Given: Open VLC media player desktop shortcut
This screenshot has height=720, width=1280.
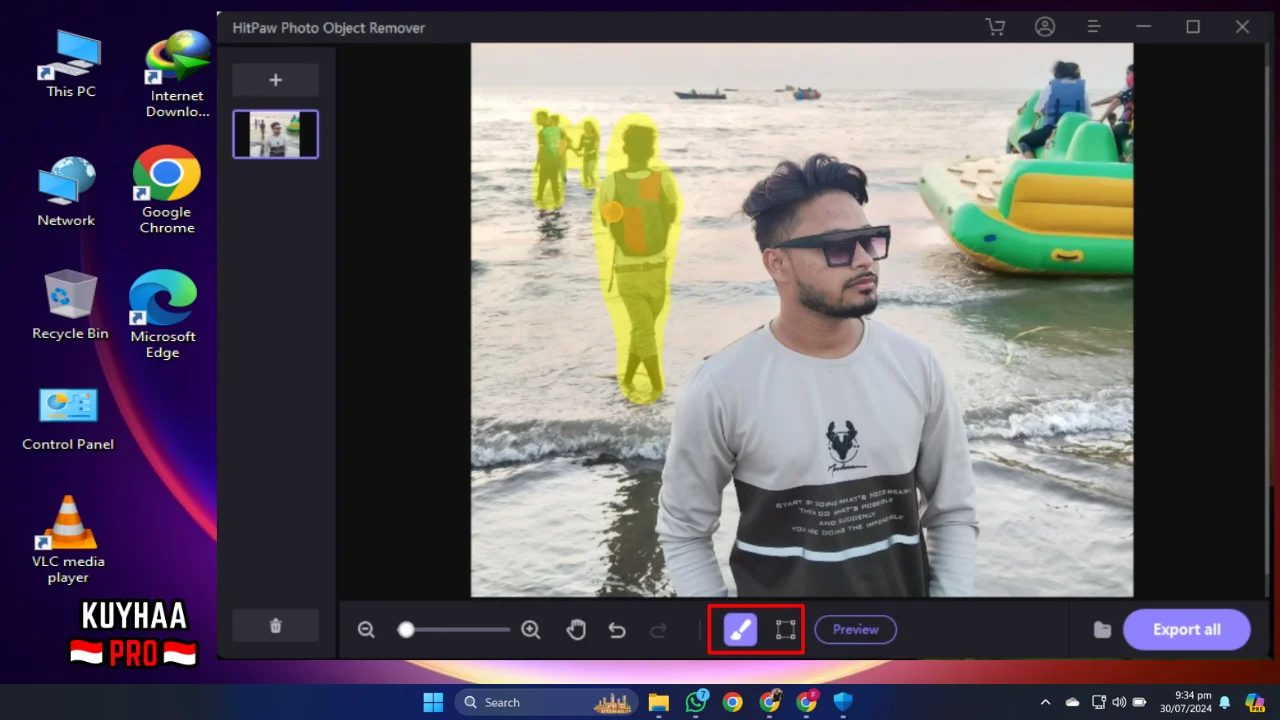Looking at the screenshot, I should tap(68, 540).
